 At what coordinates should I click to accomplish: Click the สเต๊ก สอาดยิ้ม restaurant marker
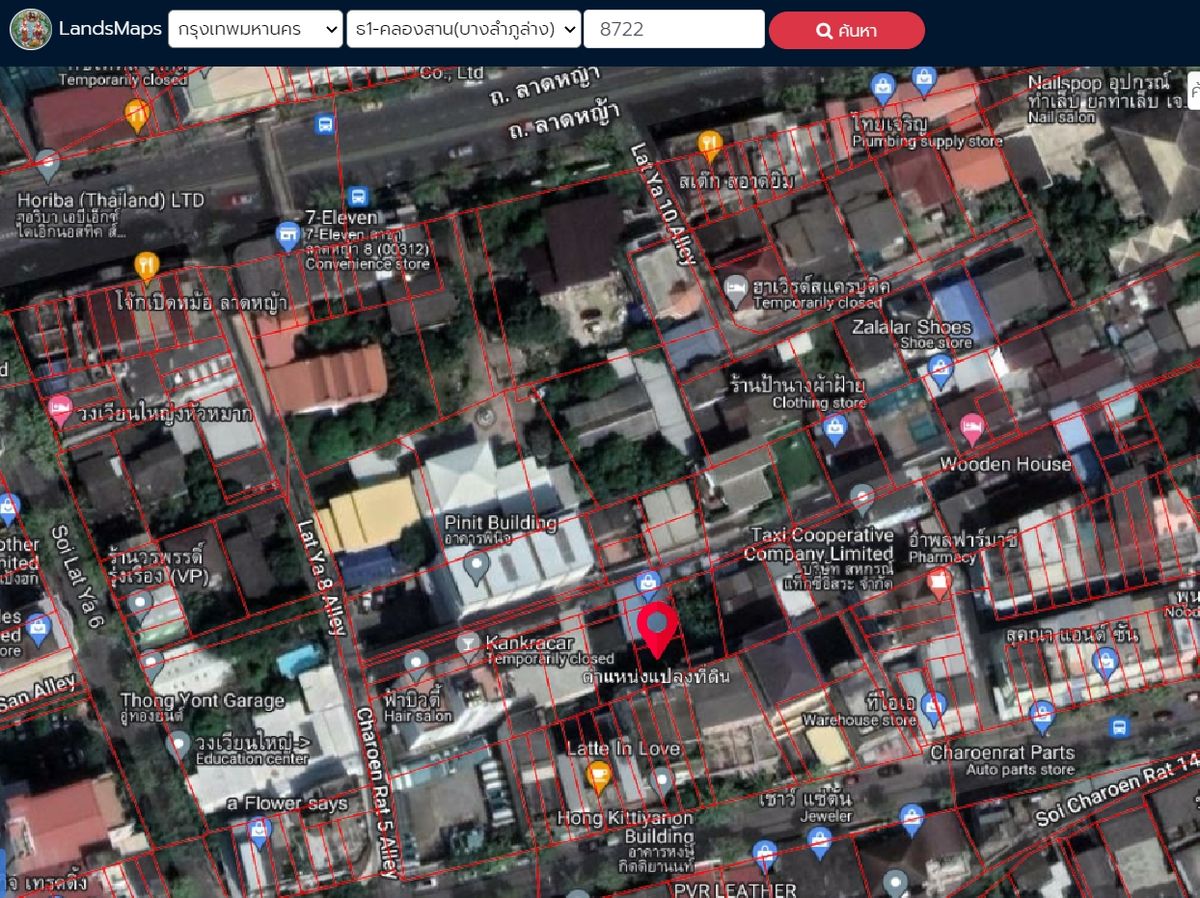pos(710,146)
